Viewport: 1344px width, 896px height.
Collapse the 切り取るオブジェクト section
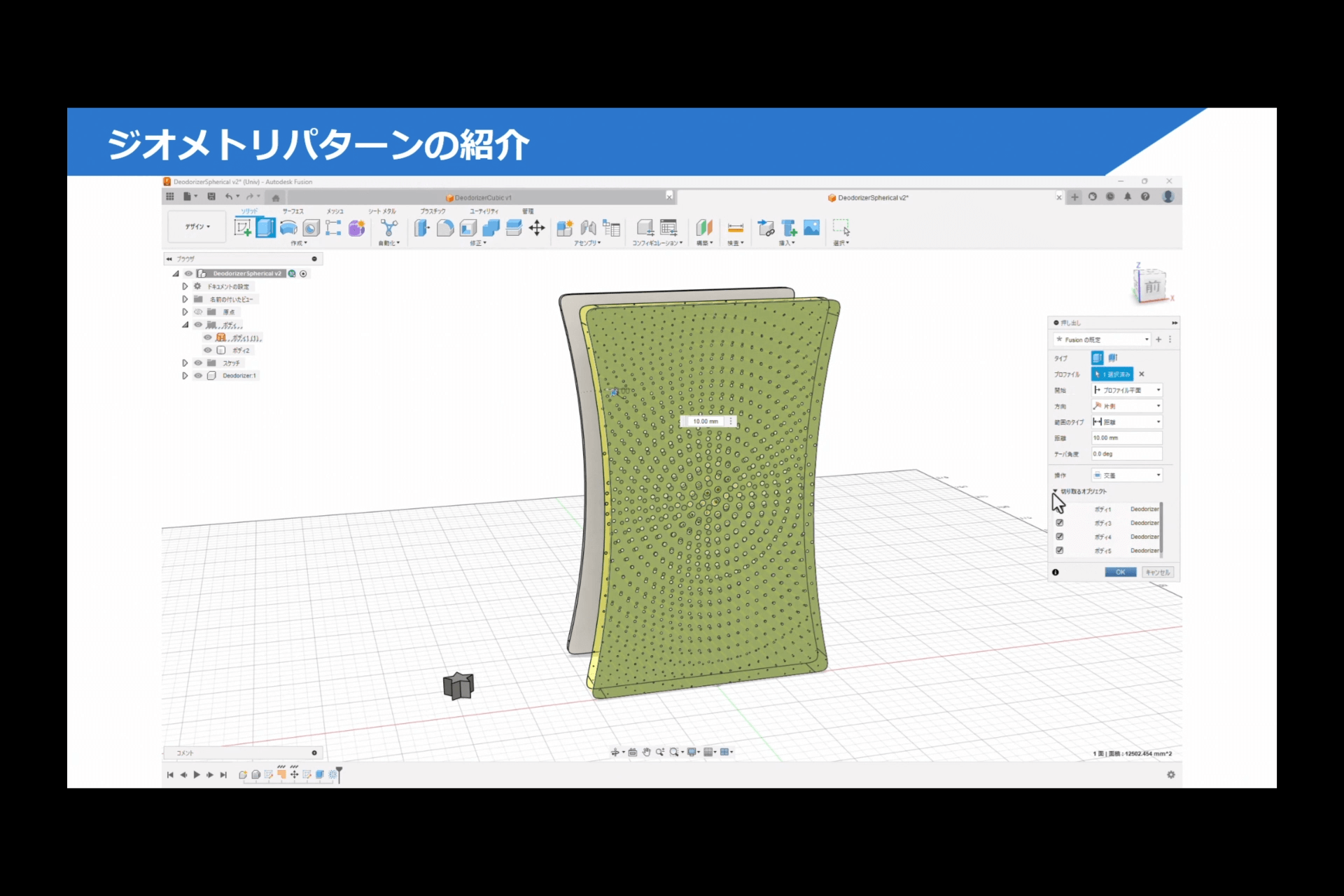click(1056, 491)
